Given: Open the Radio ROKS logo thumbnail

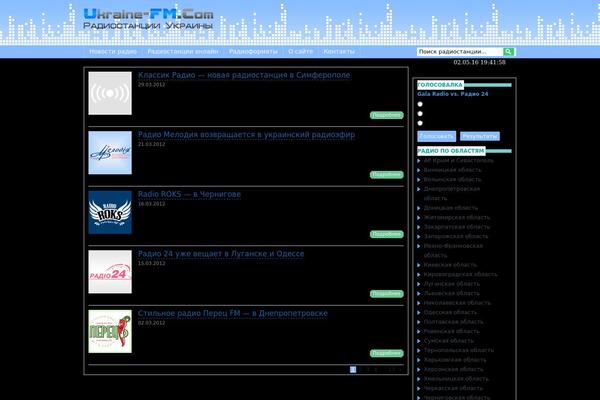Looking at the screenshot, I should click(x=110, y=212).
